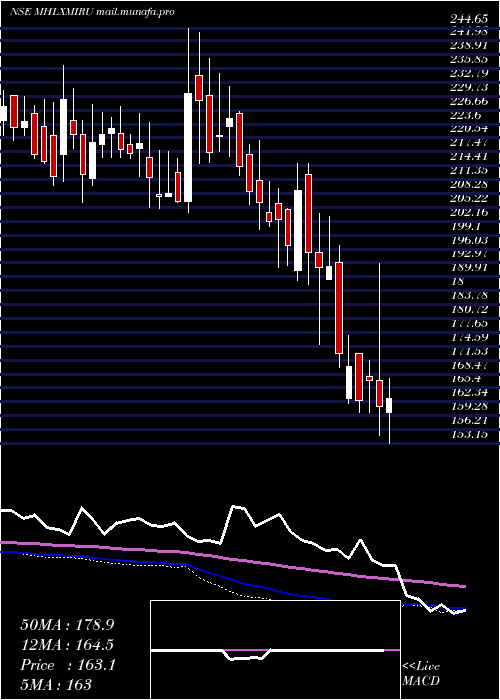Click inside the MACD inset panel
The image size is (500, 700).
(x=275, y=650)
